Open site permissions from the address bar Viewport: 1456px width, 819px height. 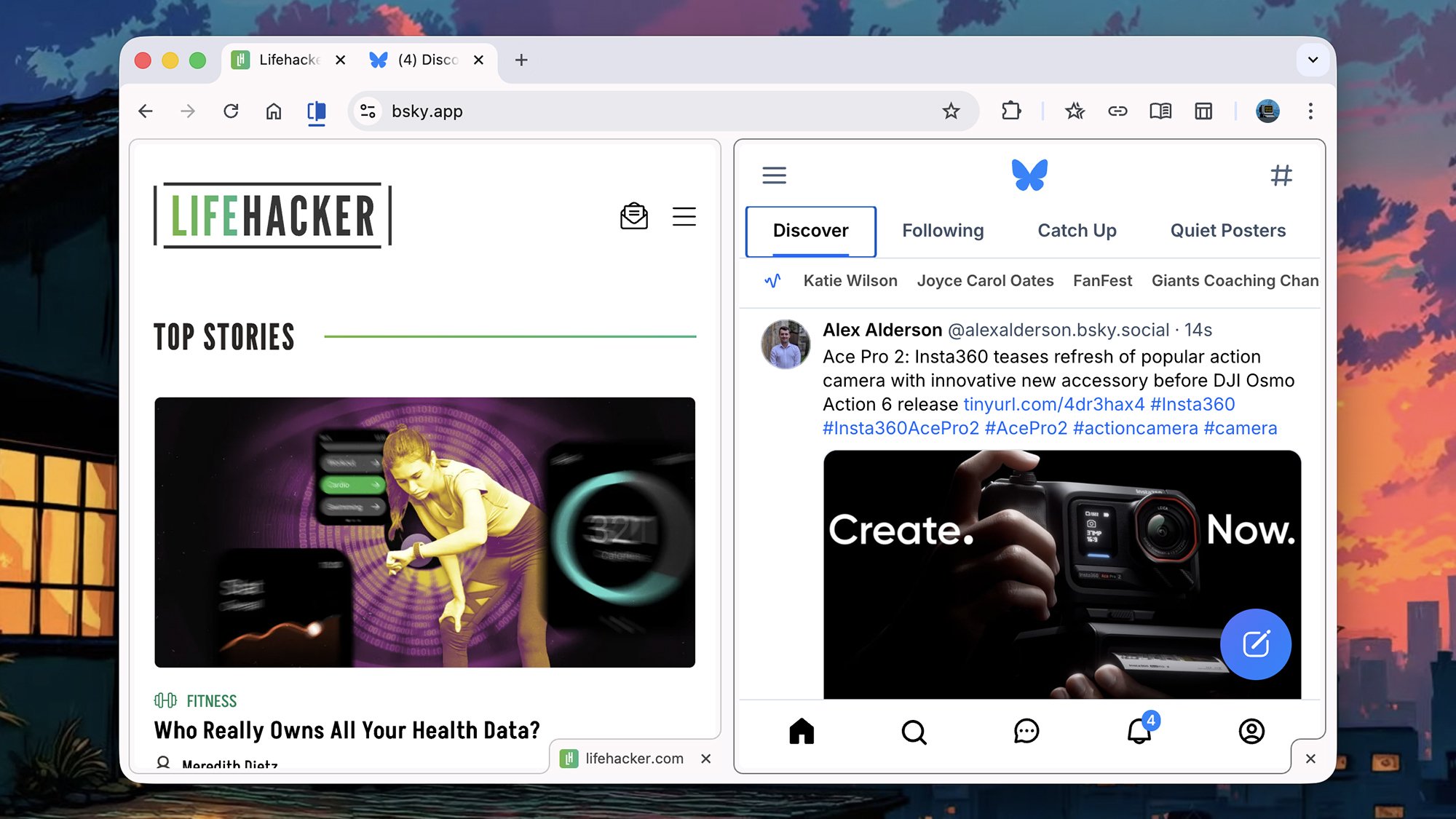coord(368,111)
